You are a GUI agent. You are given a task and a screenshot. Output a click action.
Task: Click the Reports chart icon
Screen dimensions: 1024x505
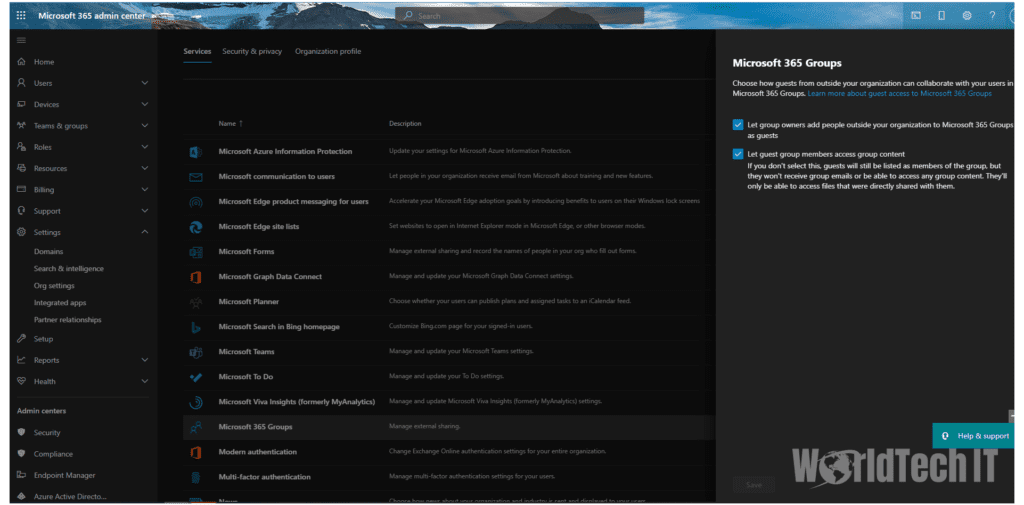[22, 360]
